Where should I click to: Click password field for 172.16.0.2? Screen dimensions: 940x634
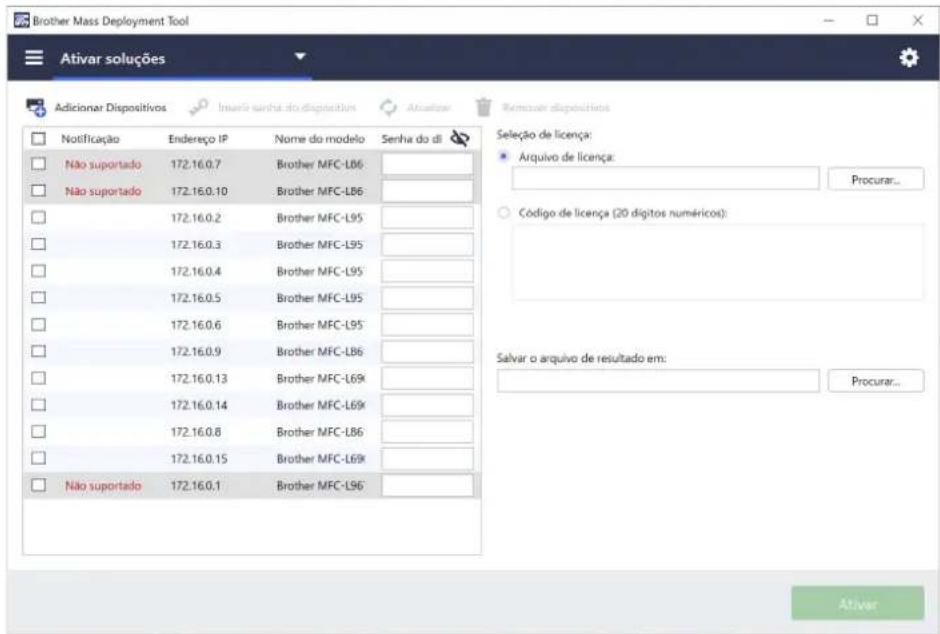(x=427, y=218)
